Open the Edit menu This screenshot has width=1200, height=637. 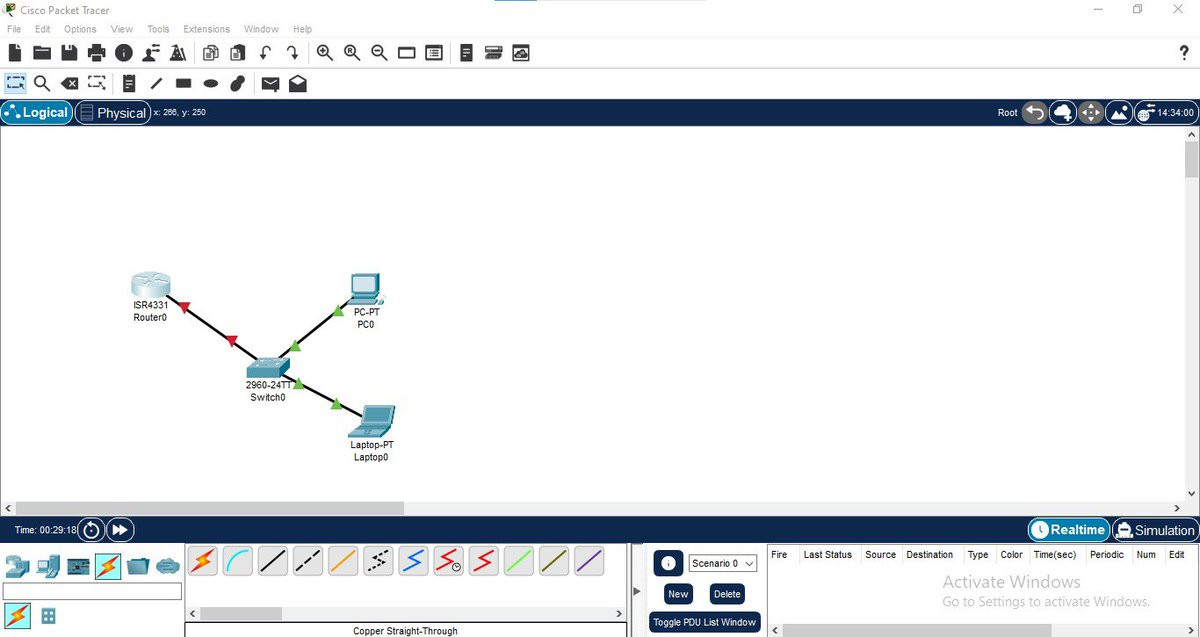coord(42,29)
